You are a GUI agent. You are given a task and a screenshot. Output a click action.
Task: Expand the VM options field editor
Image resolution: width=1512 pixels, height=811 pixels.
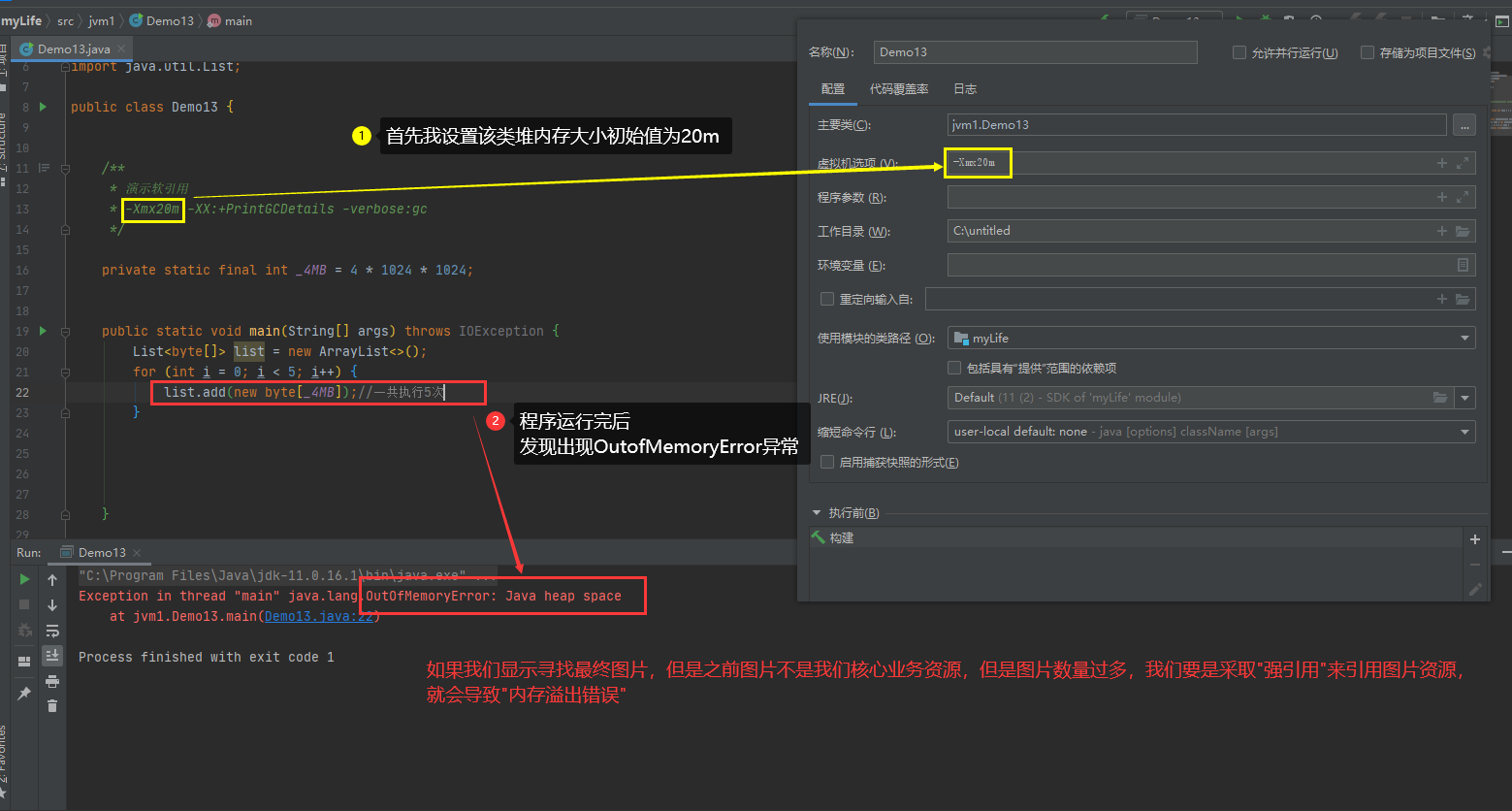click(x=1463, y=163)
